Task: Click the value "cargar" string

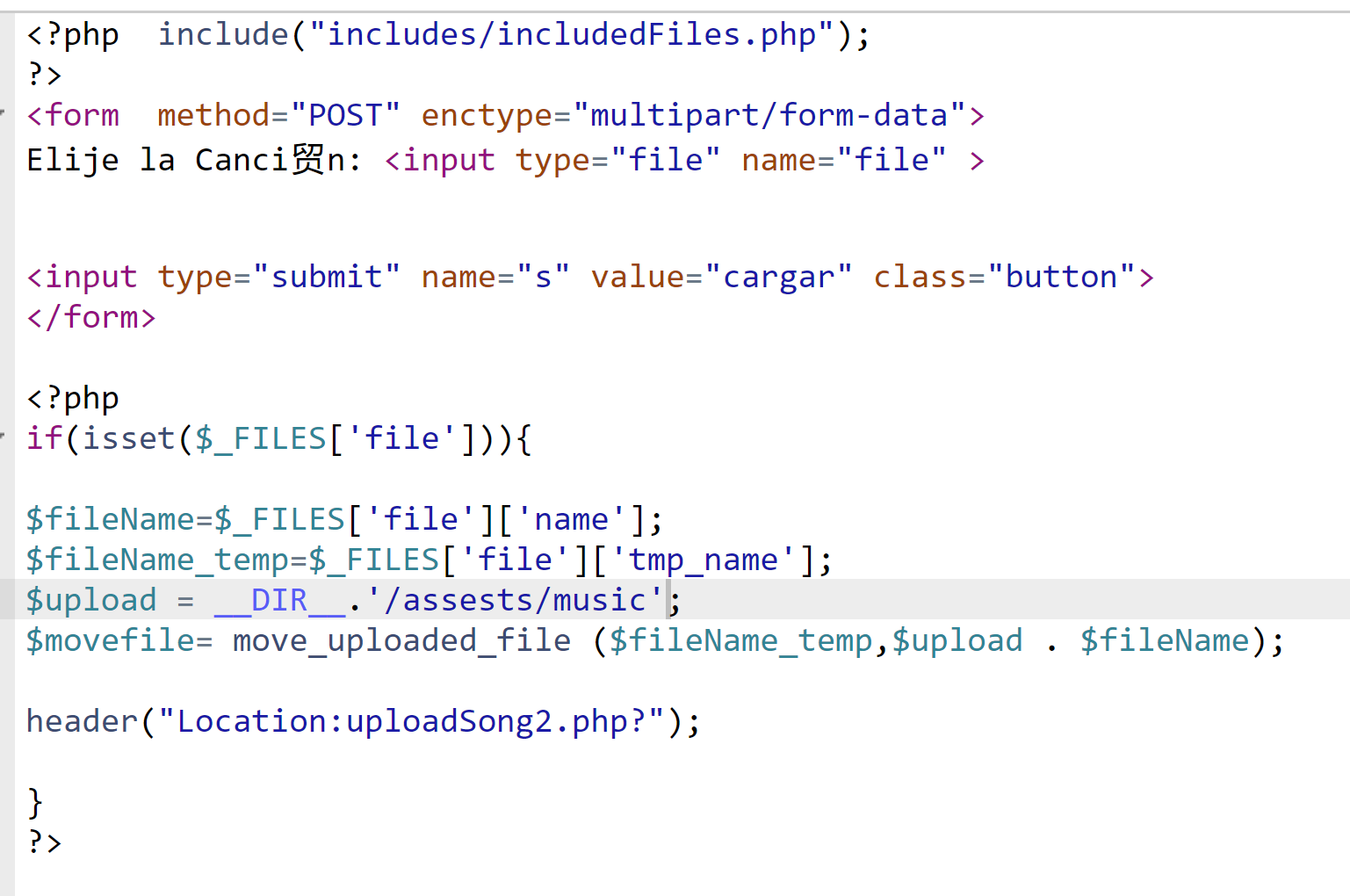Action: click(x=778, y=277)
